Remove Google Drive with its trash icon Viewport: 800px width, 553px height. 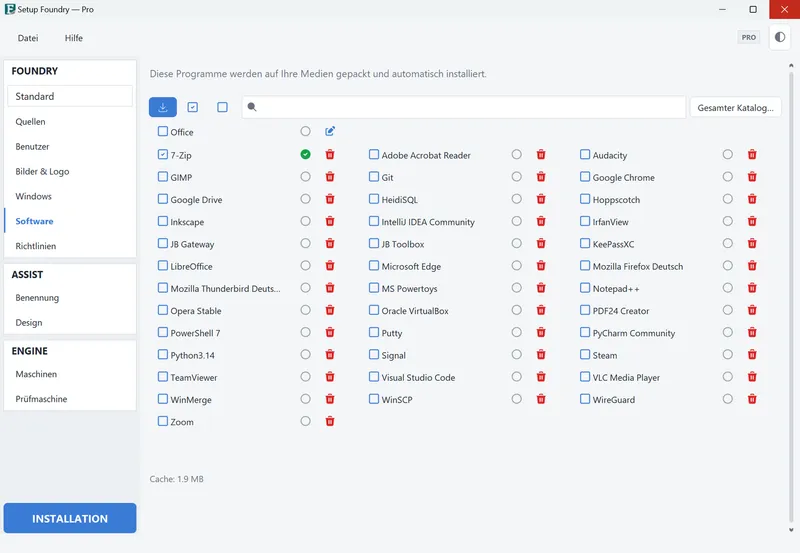330,199
